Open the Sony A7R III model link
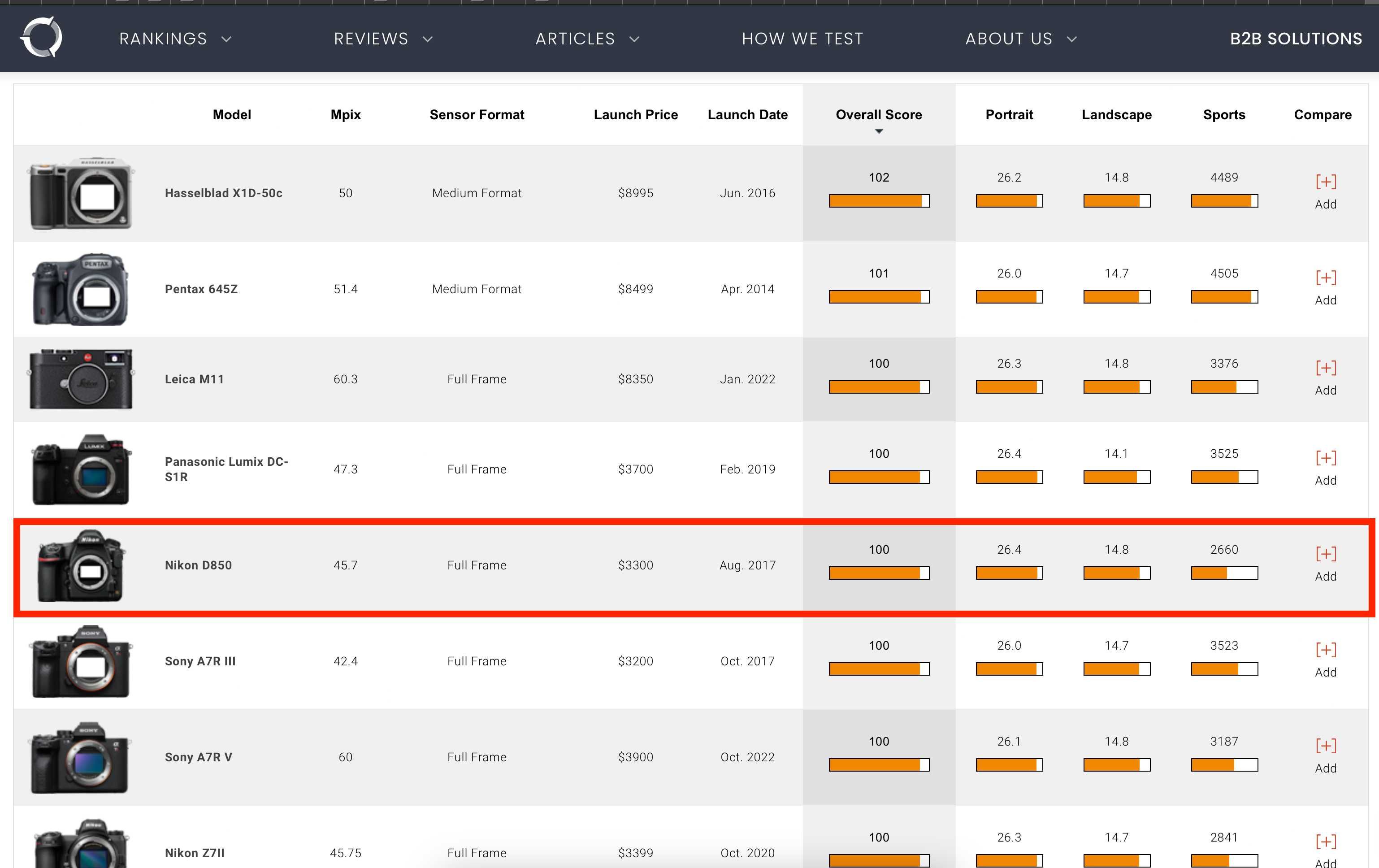1379x868 pixels. 200,661
